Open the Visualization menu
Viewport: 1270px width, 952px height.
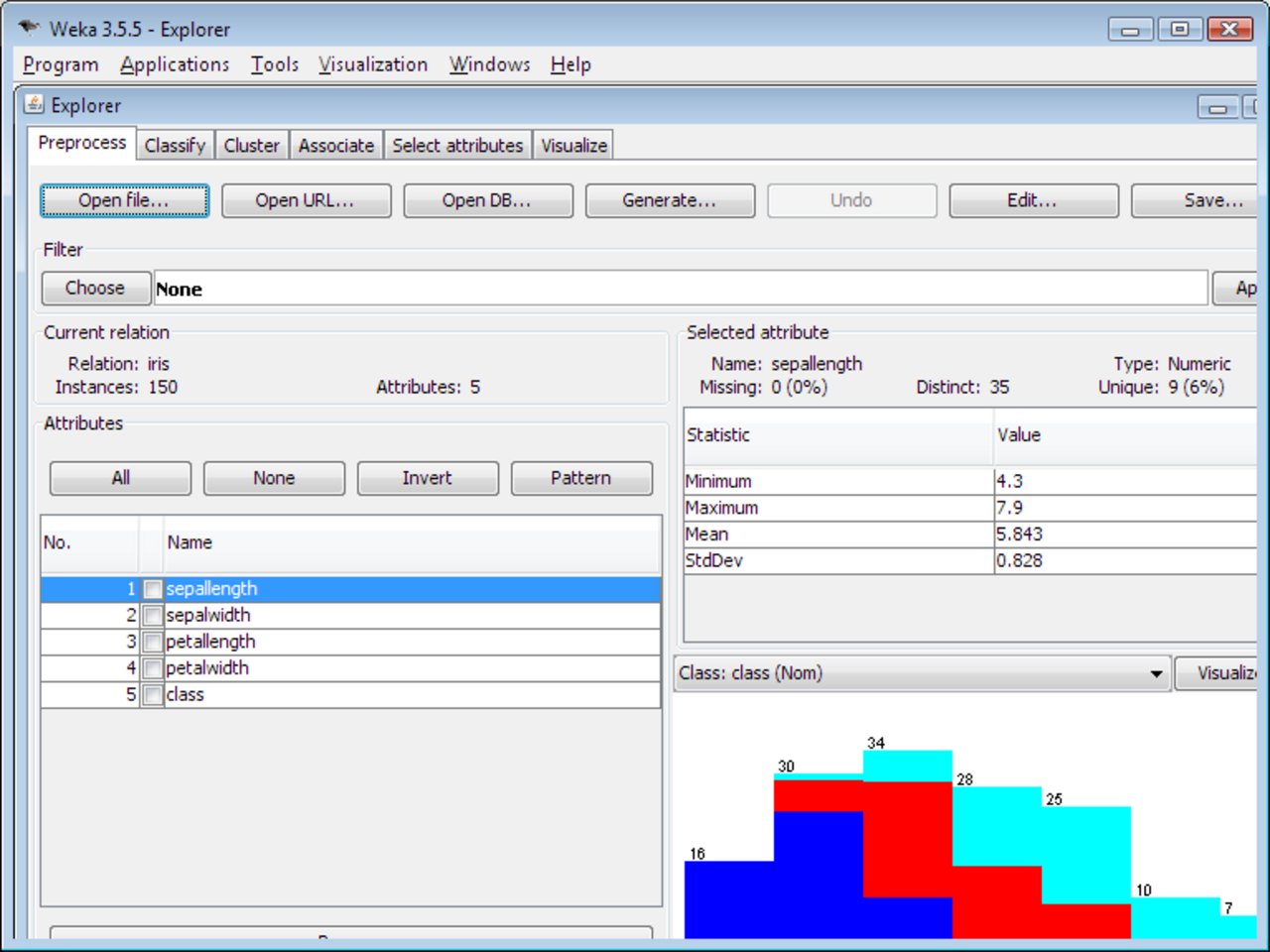click(373, 64)
